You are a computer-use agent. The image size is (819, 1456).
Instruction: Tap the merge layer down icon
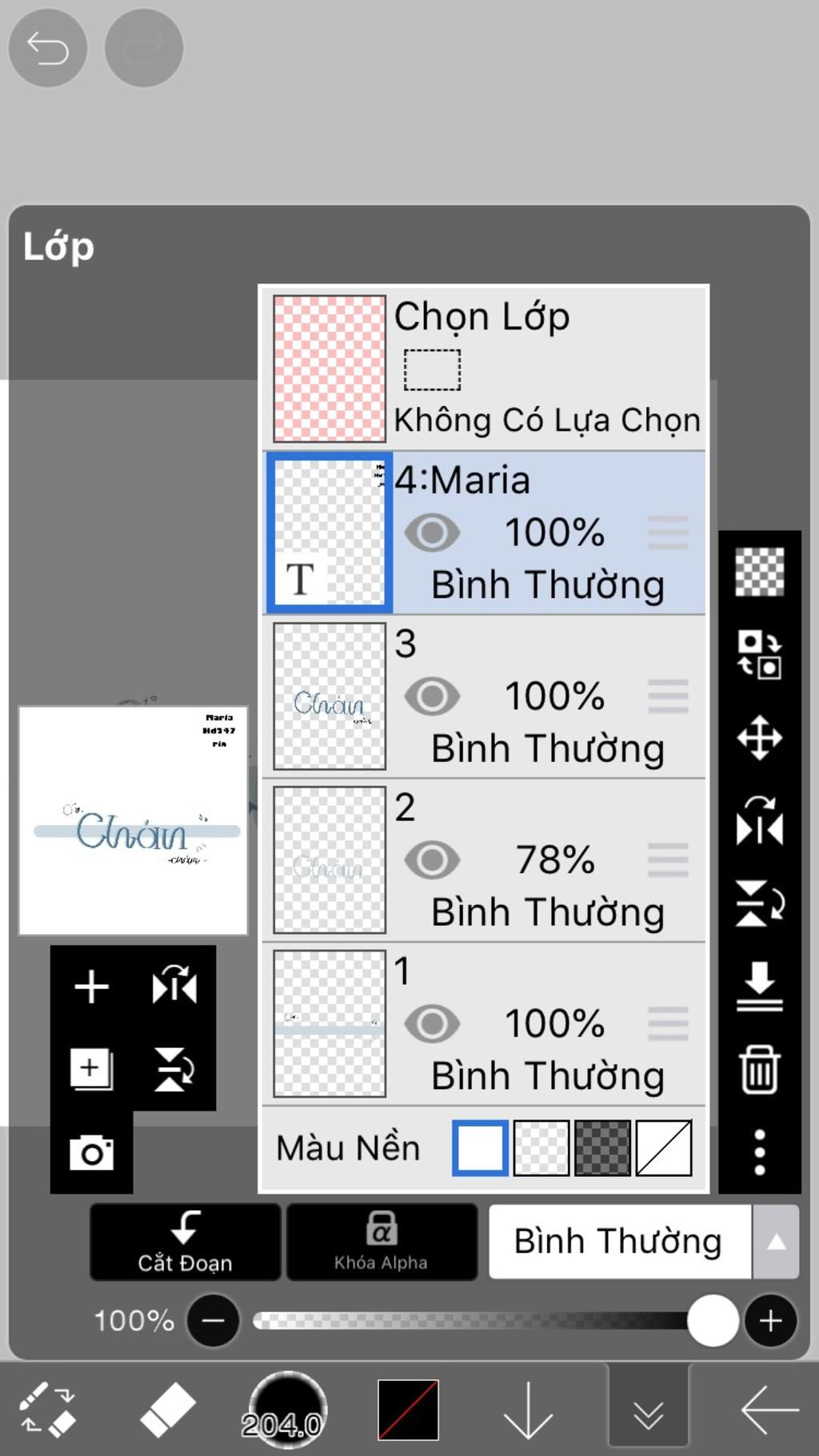point(759,986)
